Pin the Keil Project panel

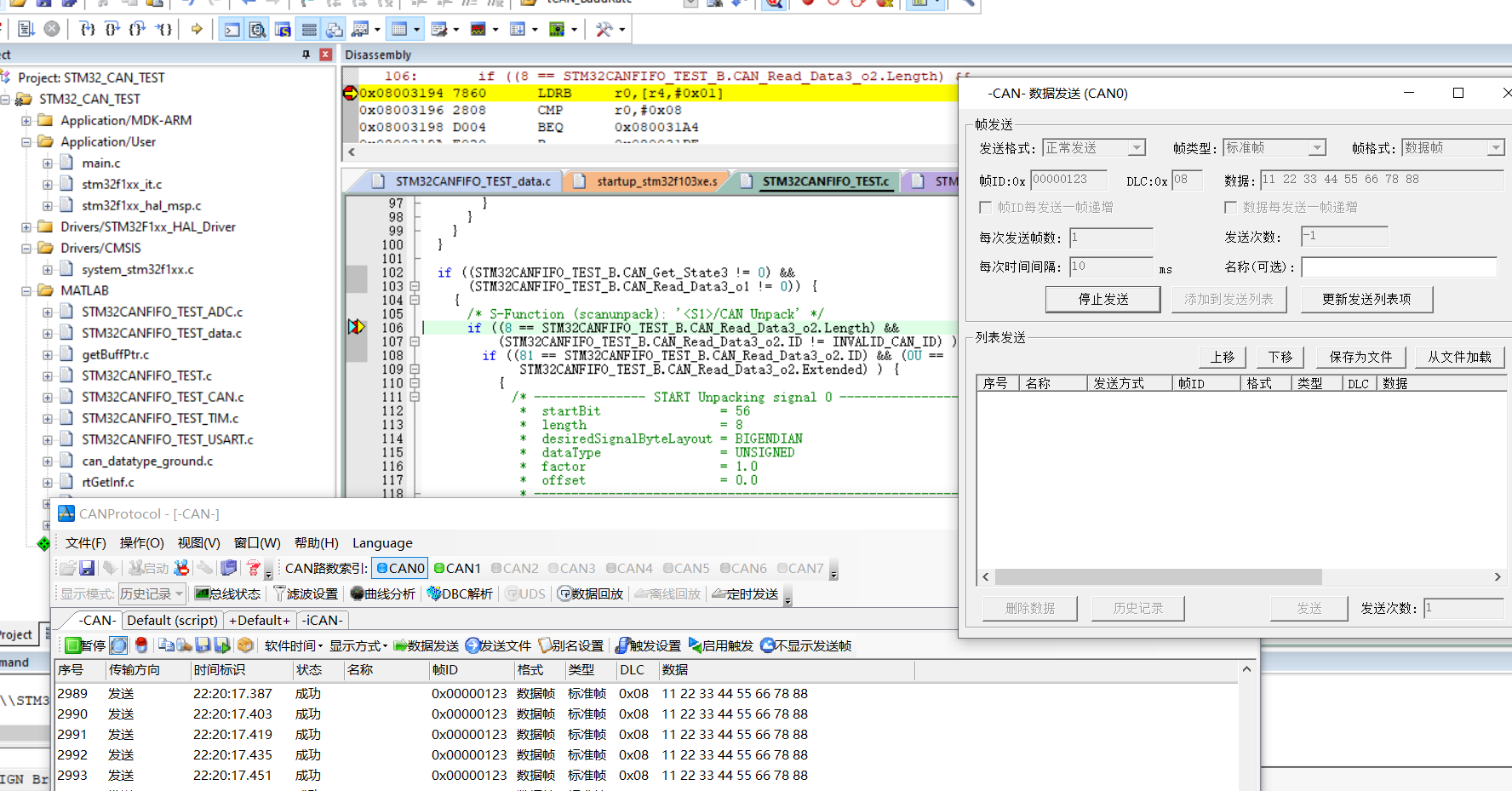[306, 54]
